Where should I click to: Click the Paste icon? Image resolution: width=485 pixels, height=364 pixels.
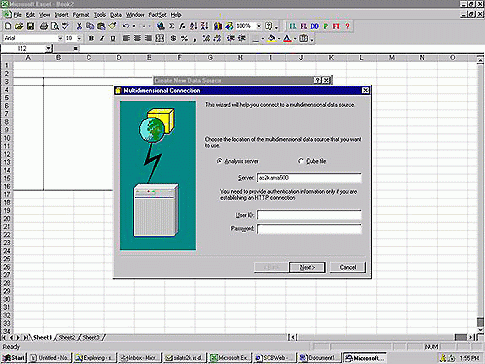(101, 26)
